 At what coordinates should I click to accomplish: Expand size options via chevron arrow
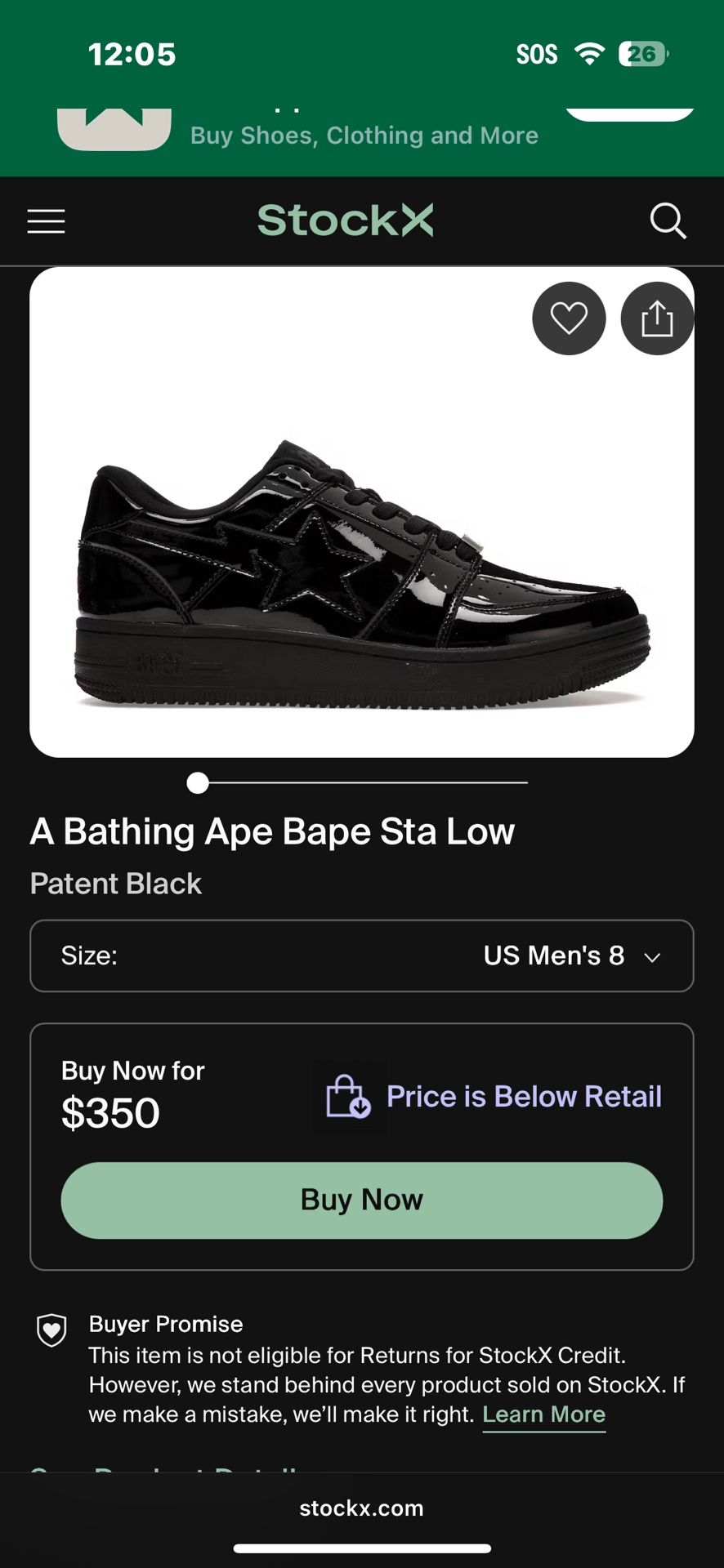tap(652, 957)
